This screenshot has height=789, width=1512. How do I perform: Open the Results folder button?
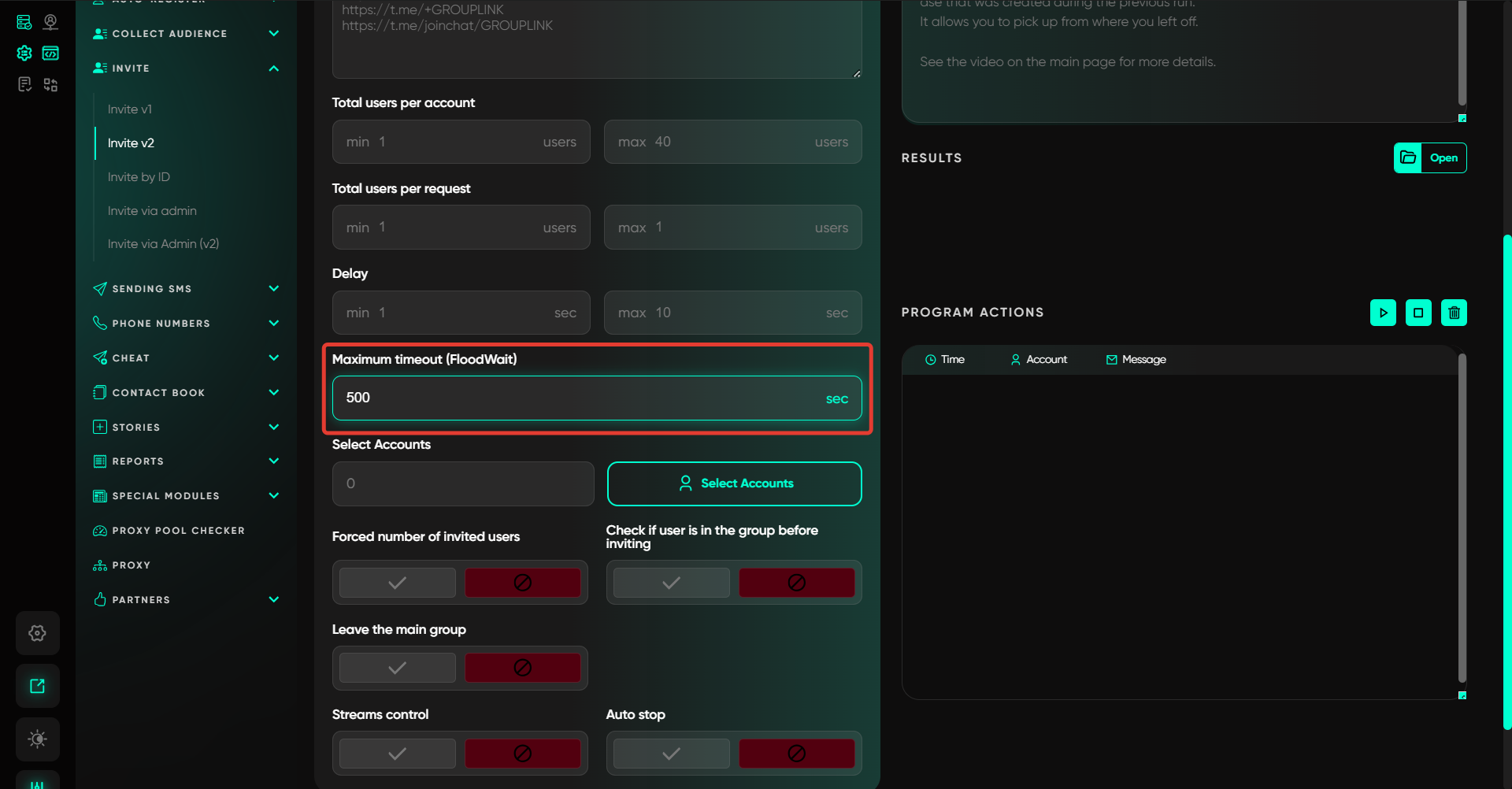click(1429, 158)
